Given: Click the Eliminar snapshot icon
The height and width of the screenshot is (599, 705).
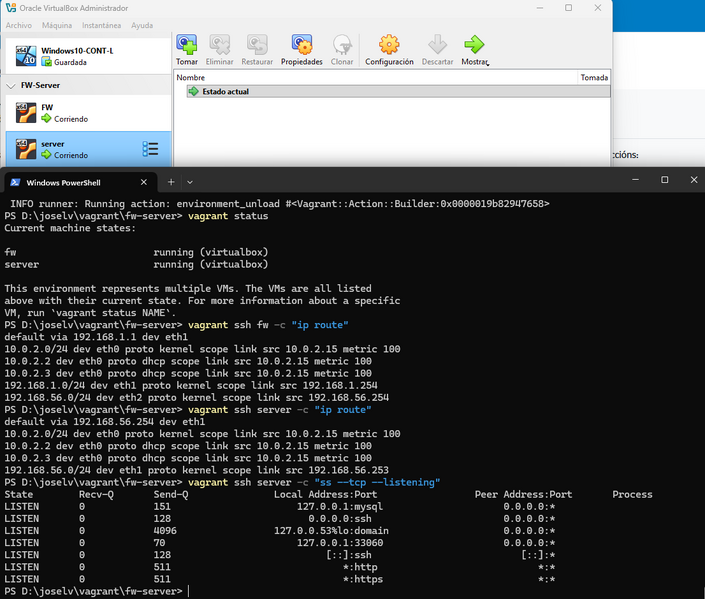Looking at the screenshot, I should click(x=219, y=45).
